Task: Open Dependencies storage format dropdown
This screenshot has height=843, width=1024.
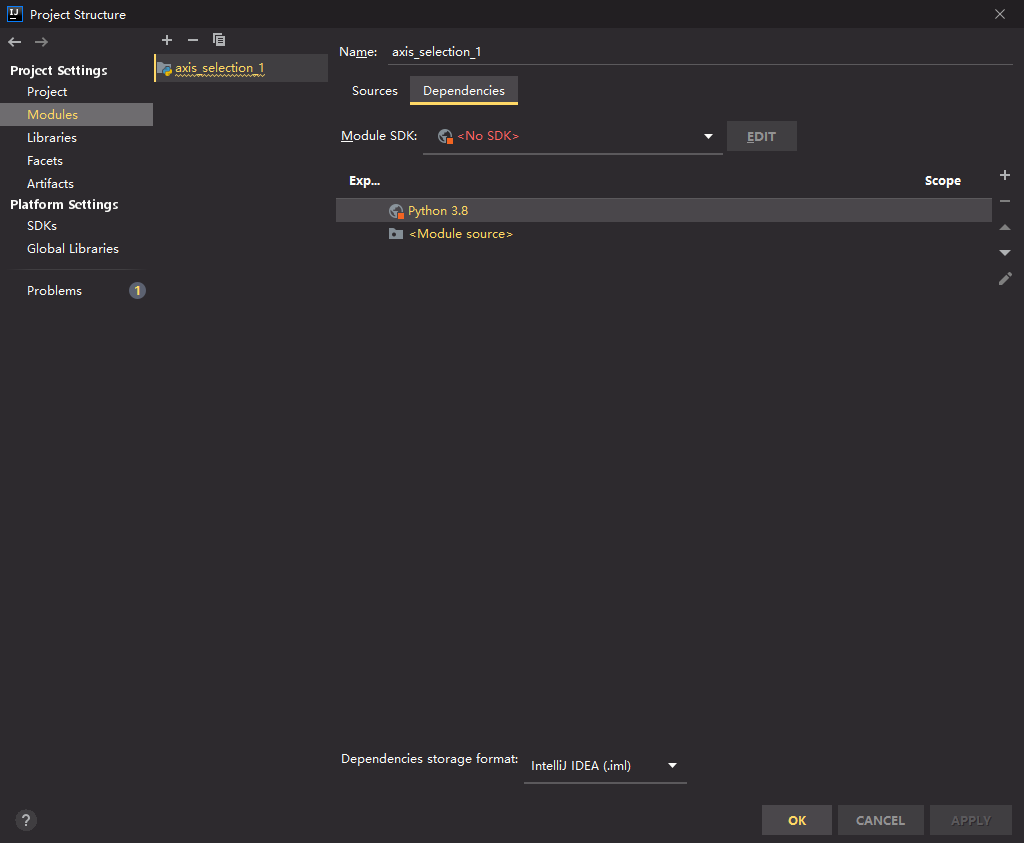Action: (x=605, y=765)
